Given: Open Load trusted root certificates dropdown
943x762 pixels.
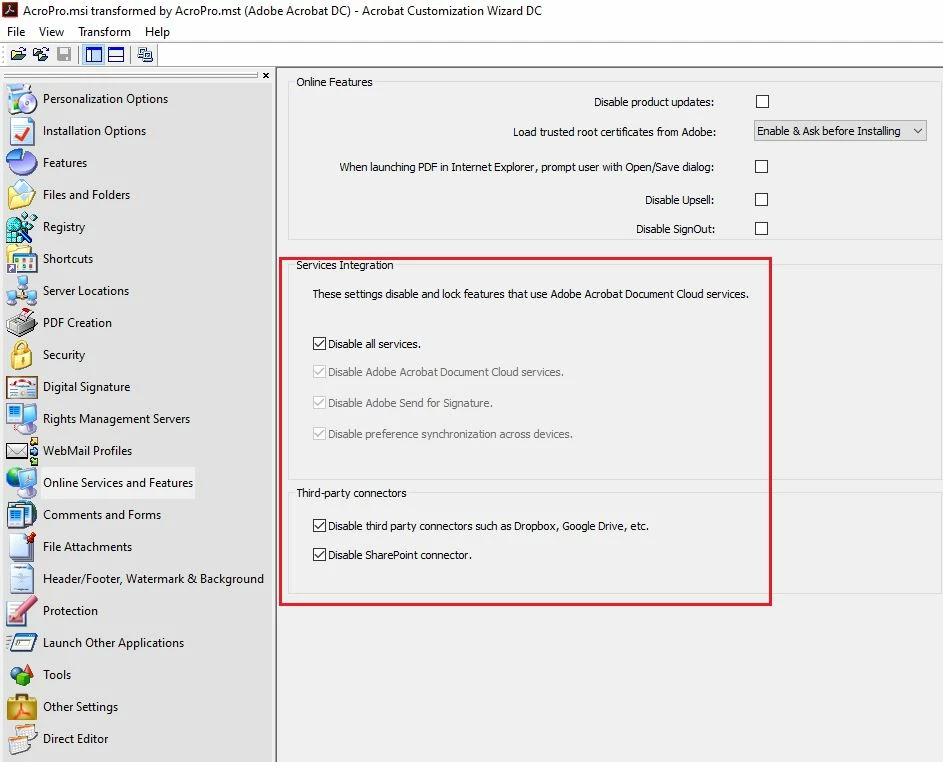Looking at the screenshot, I should pos(840,131).
